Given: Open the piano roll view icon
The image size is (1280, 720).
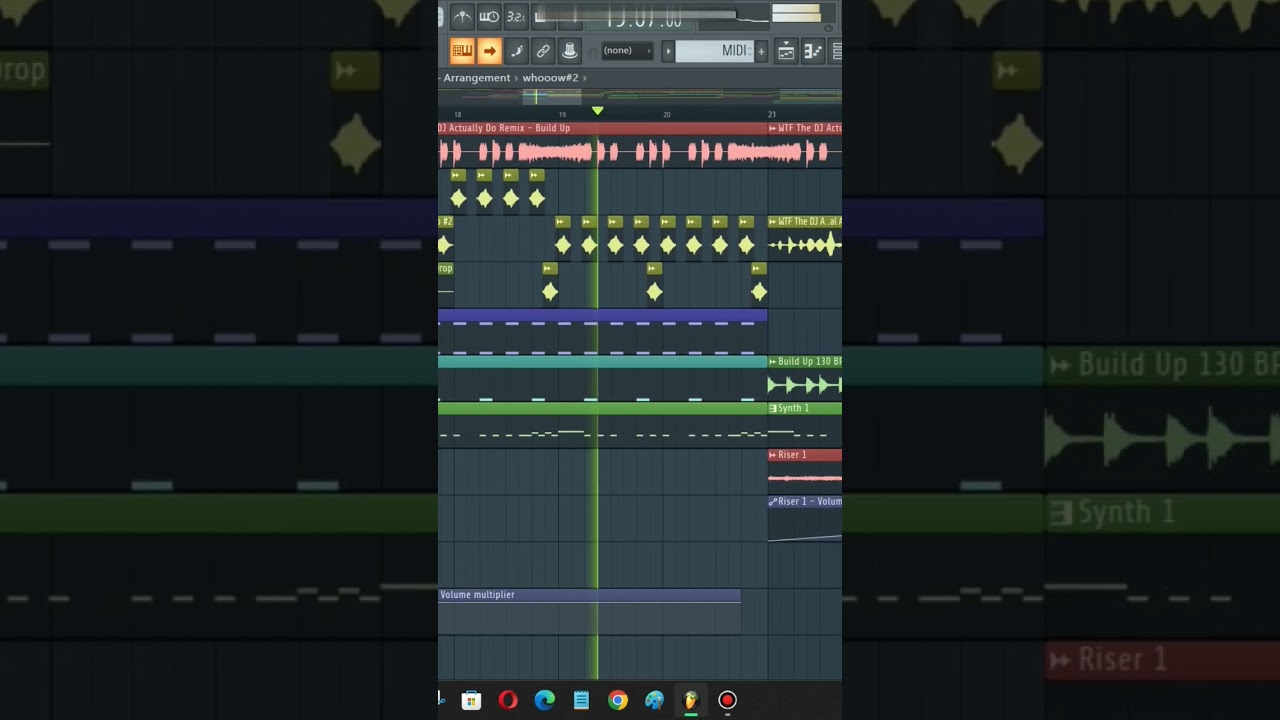Looking at the screenshot, I should coord(812,51).
